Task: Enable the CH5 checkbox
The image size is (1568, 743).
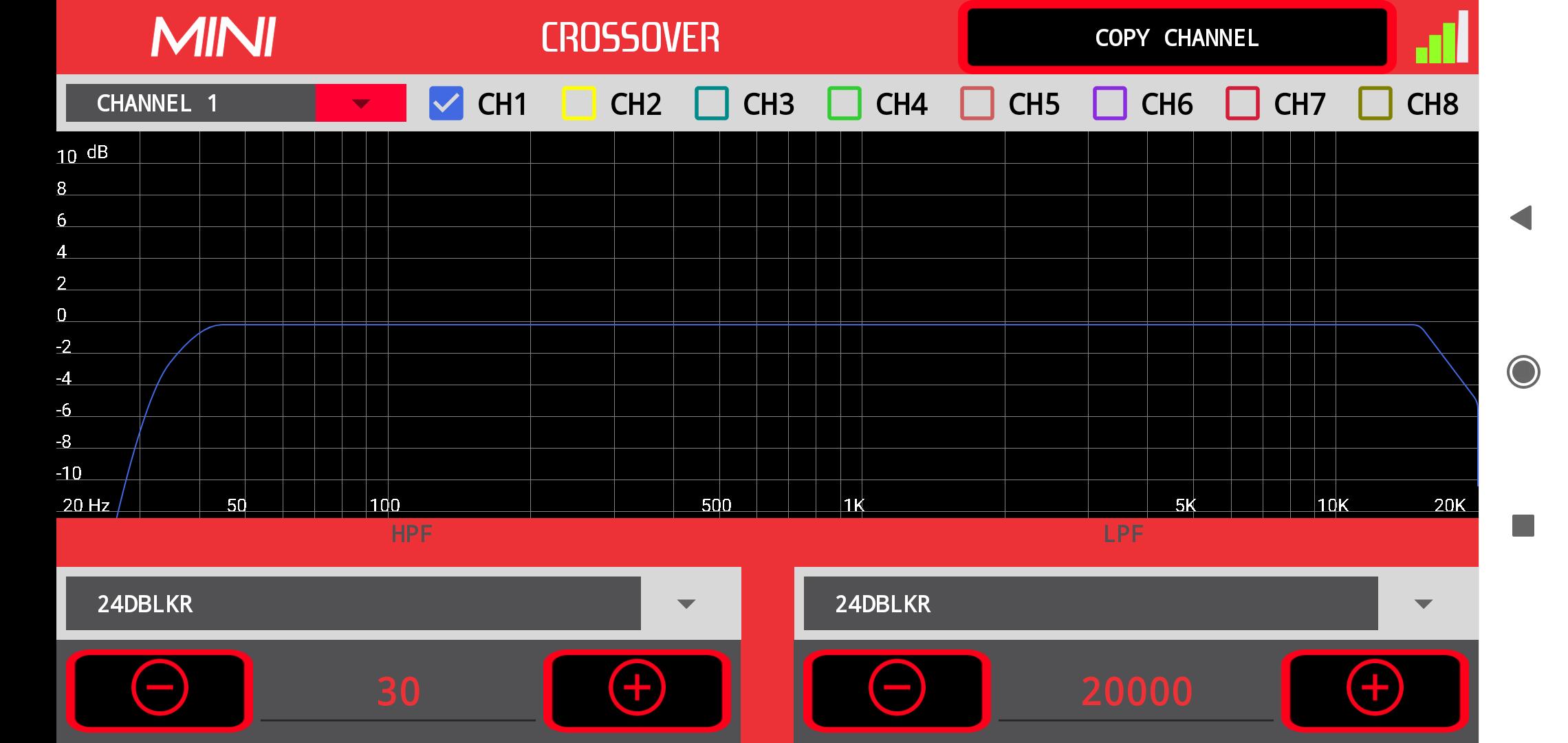Action: (977, 104)
